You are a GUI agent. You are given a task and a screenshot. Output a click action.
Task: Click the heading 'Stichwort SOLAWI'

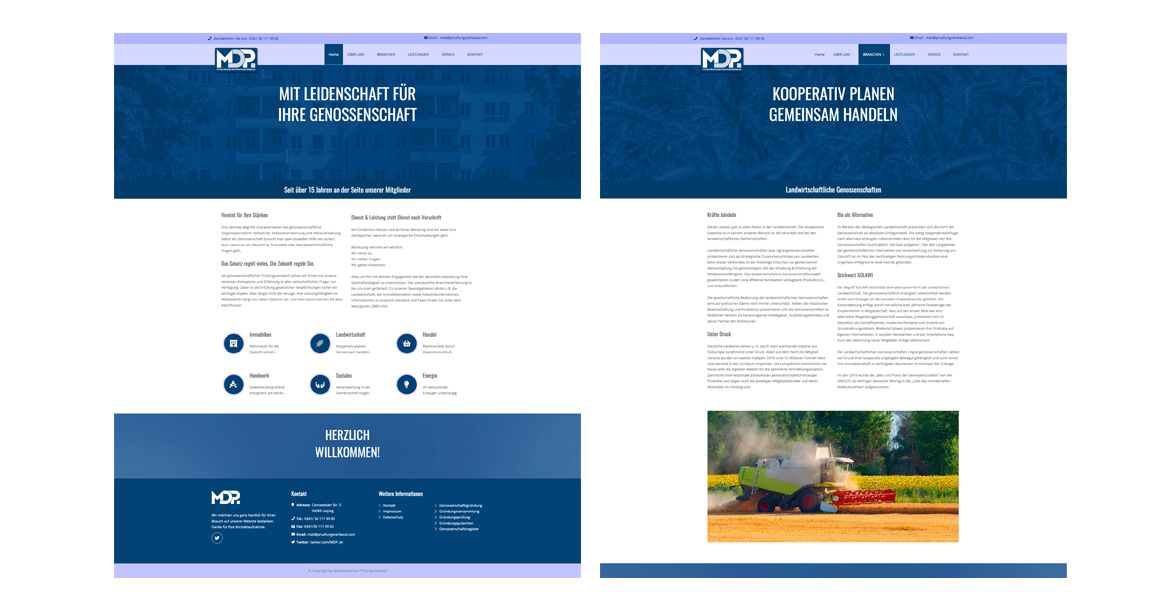[855, 275]
